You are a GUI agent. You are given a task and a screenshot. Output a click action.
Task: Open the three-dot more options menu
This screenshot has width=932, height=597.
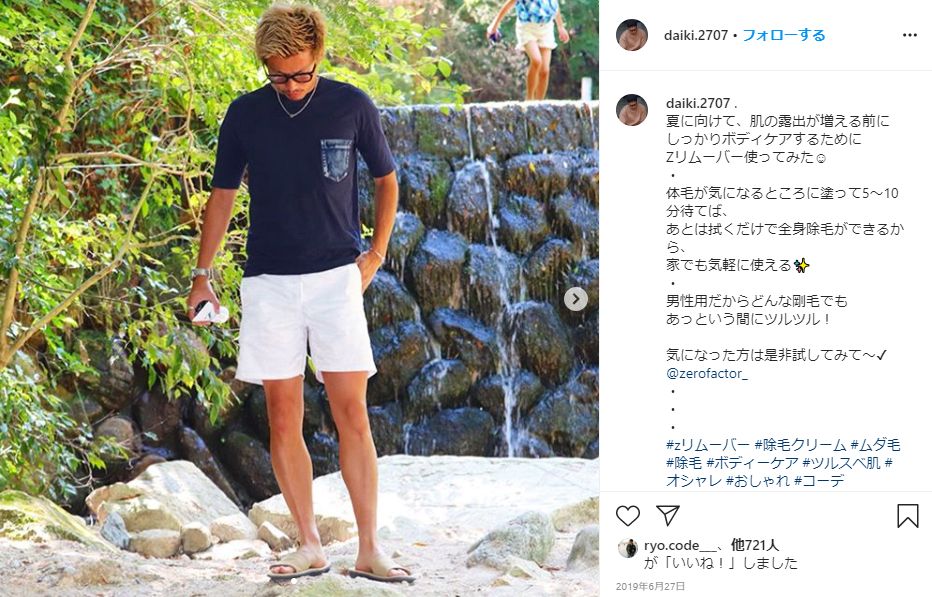click(x=909, y=35)
